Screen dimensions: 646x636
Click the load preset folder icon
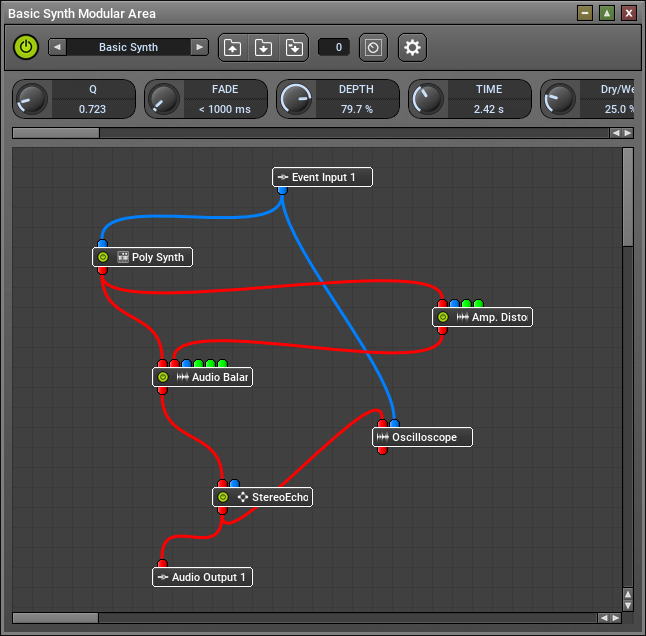[x=232, y=47]
